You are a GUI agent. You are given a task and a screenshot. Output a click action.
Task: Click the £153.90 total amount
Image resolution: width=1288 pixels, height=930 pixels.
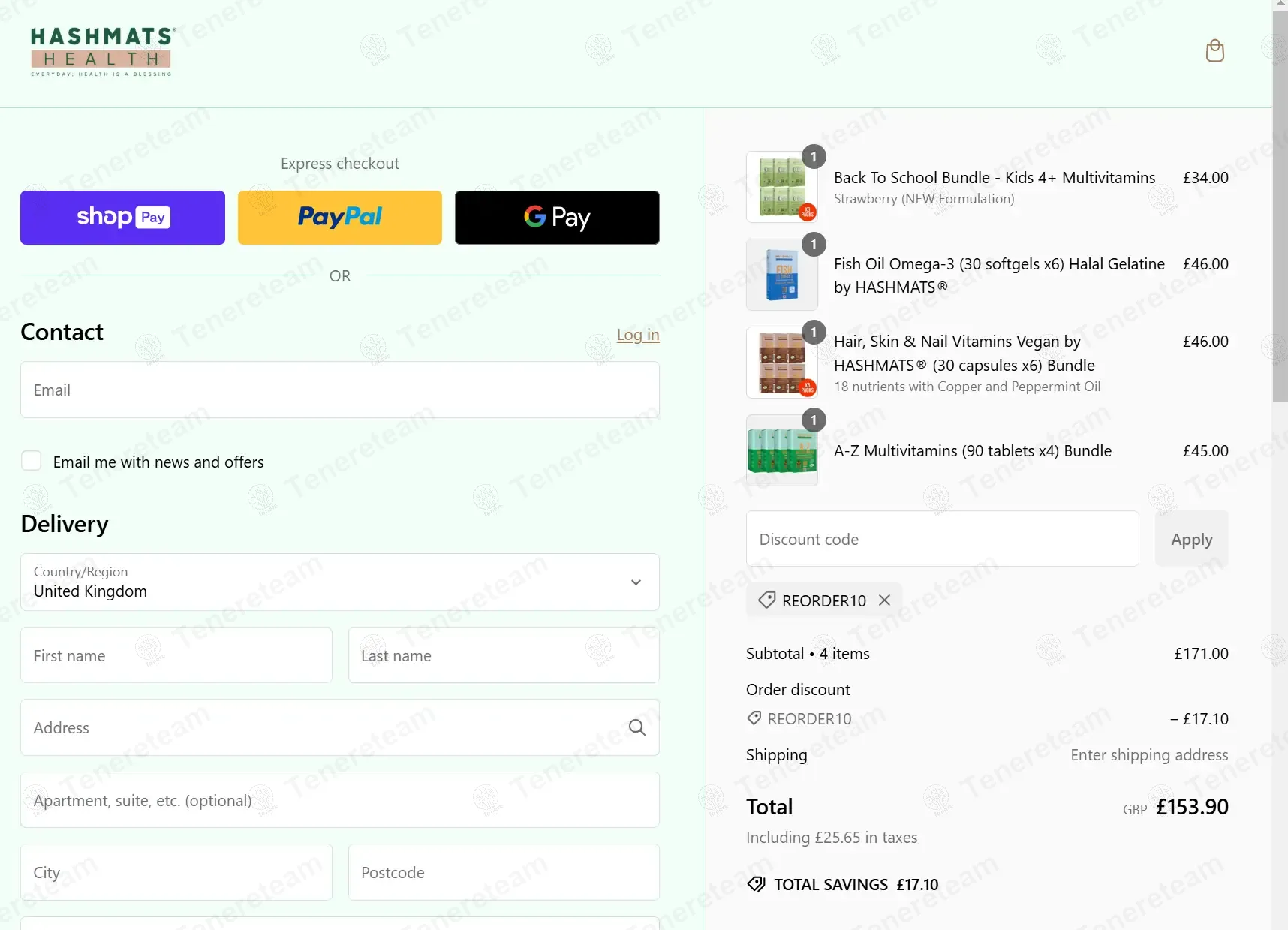(x=1192, y=807)
